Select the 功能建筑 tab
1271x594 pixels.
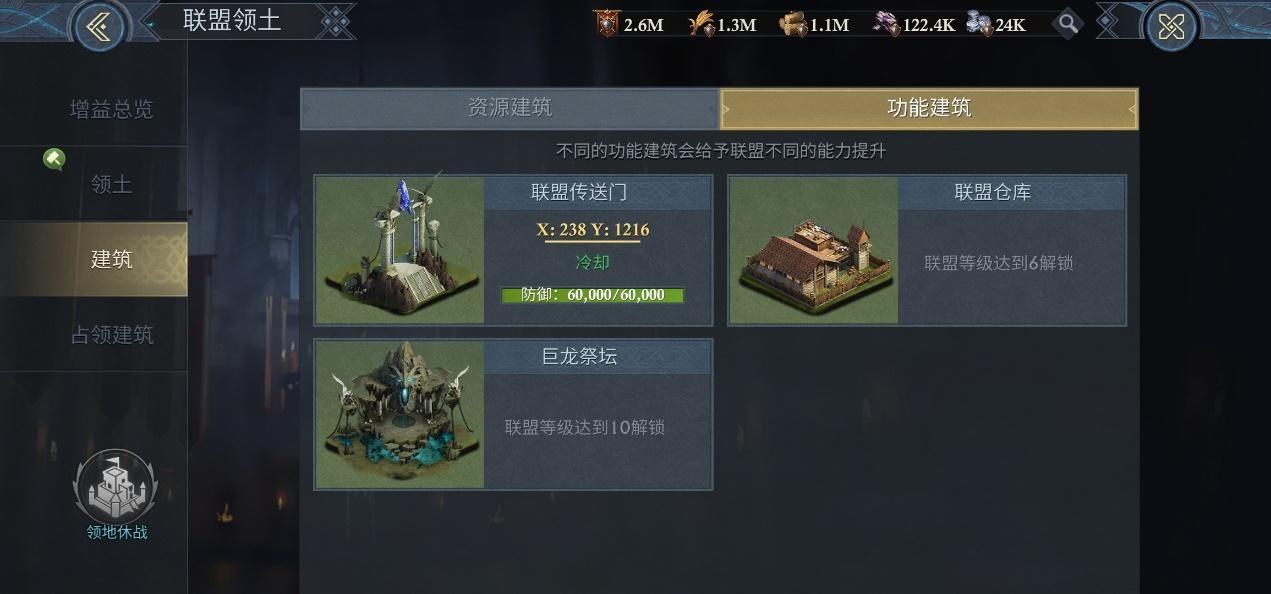(929, 108)
